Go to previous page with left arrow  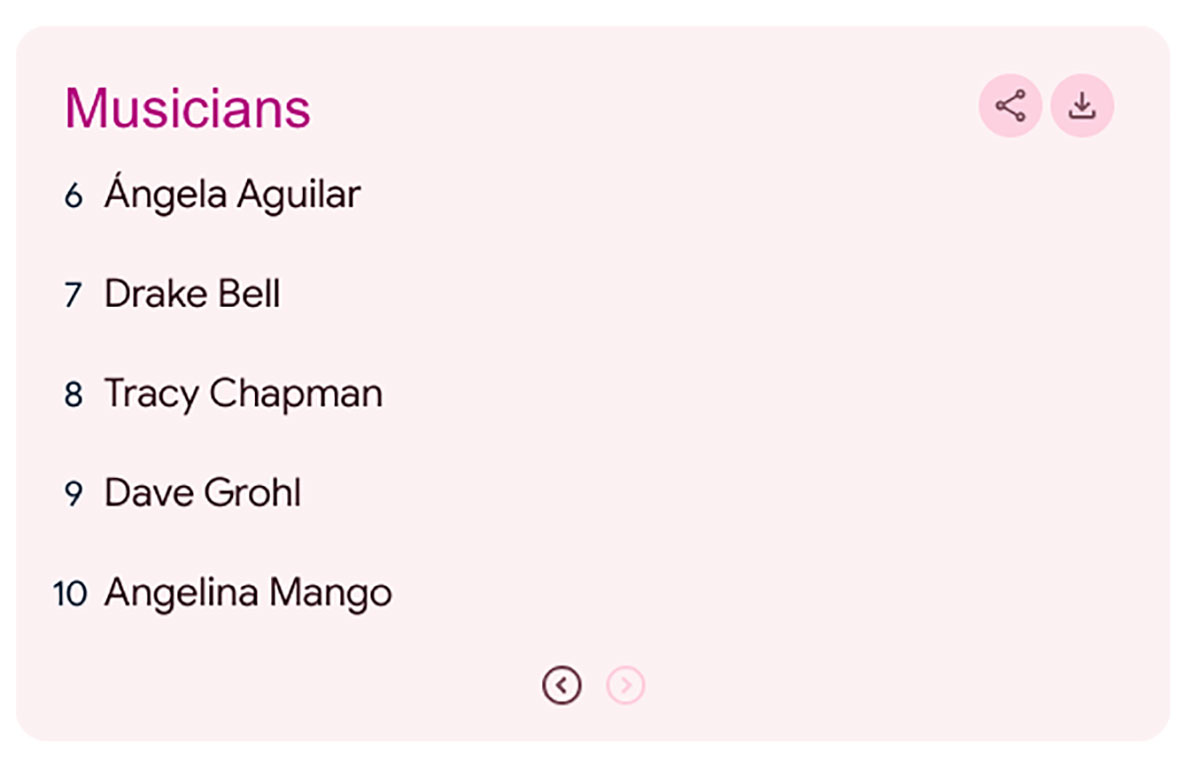(x=562, y=686)
